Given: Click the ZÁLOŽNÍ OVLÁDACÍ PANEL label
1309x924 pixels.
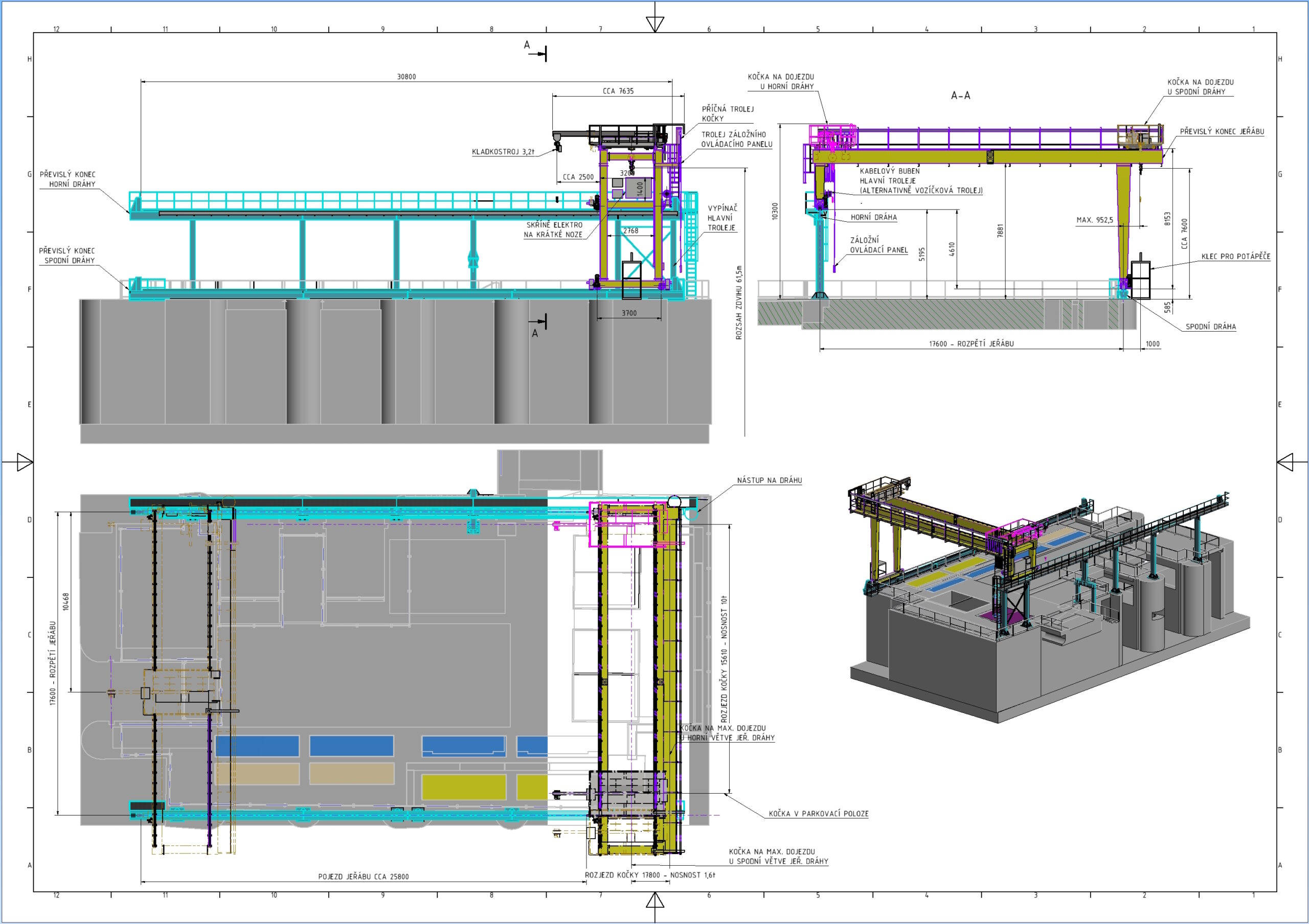Looking at the screenshot, I should coord(878,245).
